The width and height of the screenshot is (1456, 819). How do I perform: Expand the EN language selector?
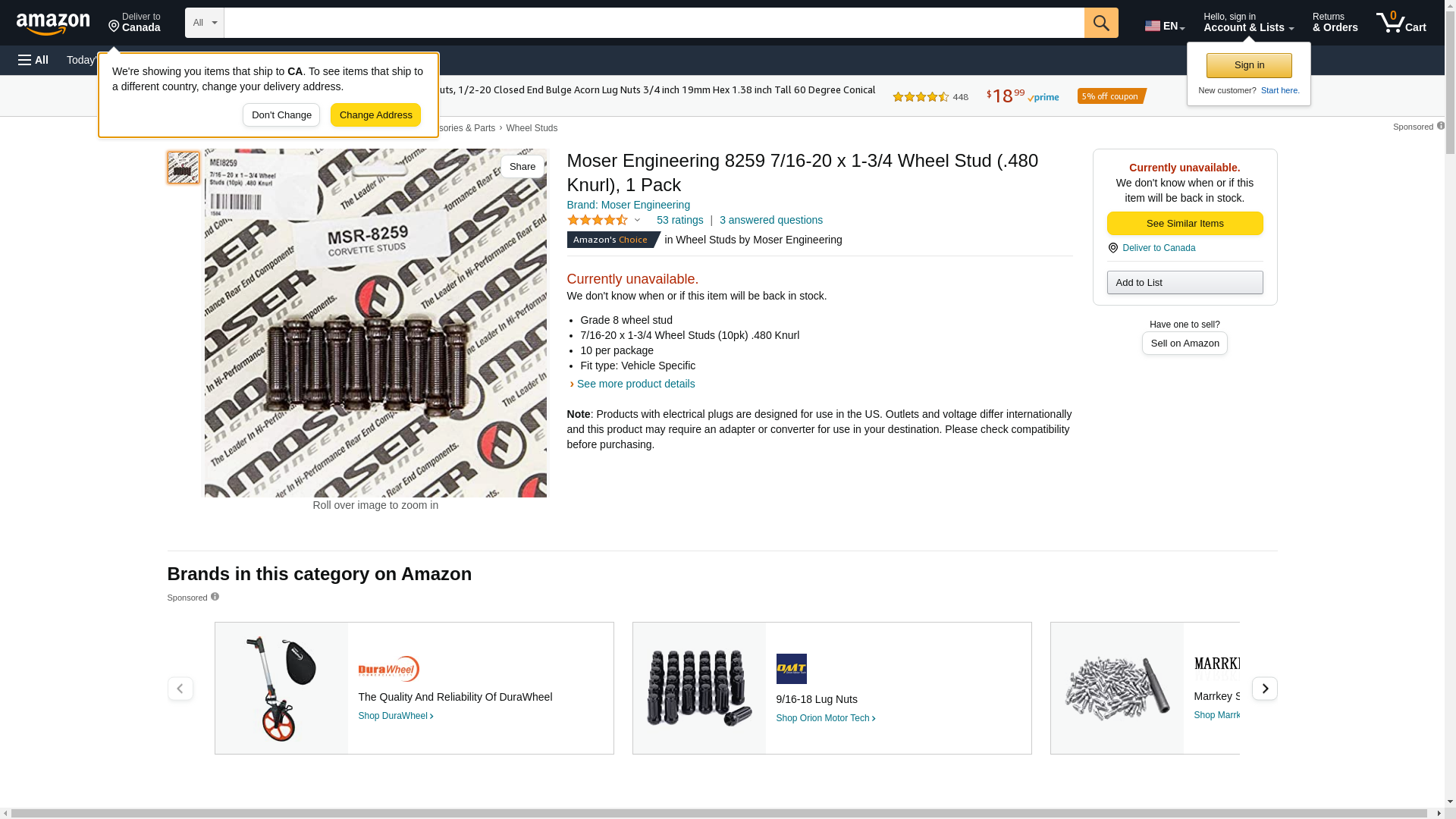pos(1164,26)
